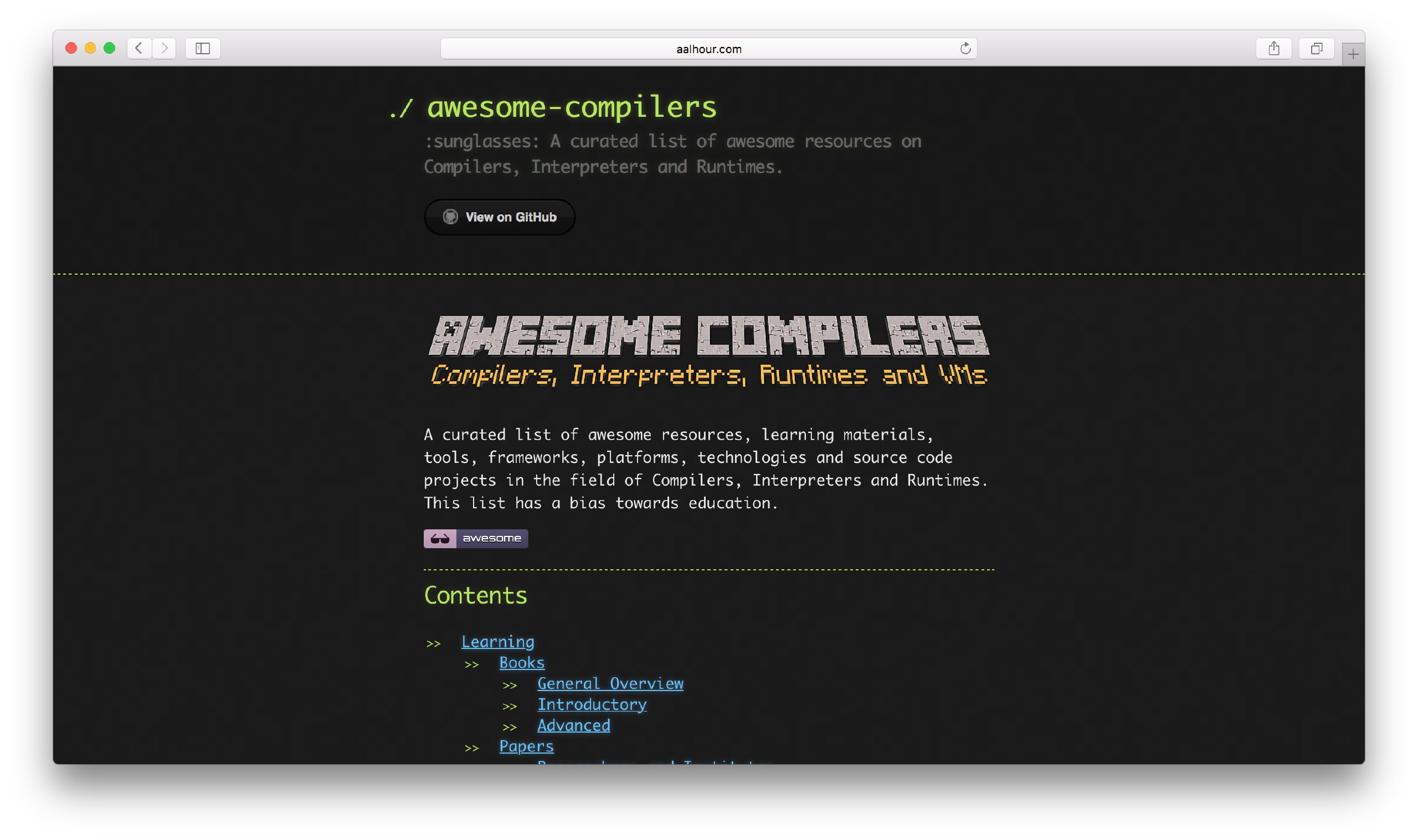Image resolution: width=1418 pixels, height=840 pixels.
Task: Click the 'This list has a bias towards education.' sentence
Action: click(600, 503)
